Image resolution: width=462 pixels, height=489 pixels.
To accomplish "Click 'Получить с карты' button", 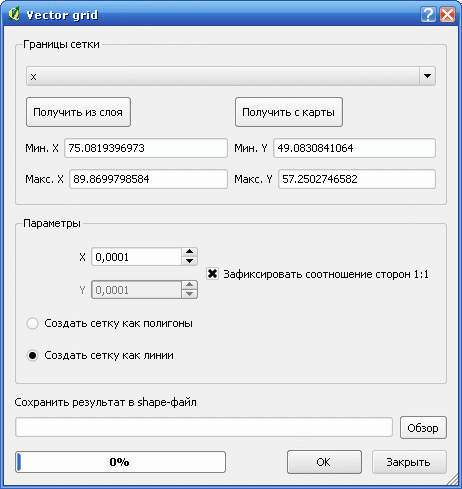I will click(x=289, y=112).
